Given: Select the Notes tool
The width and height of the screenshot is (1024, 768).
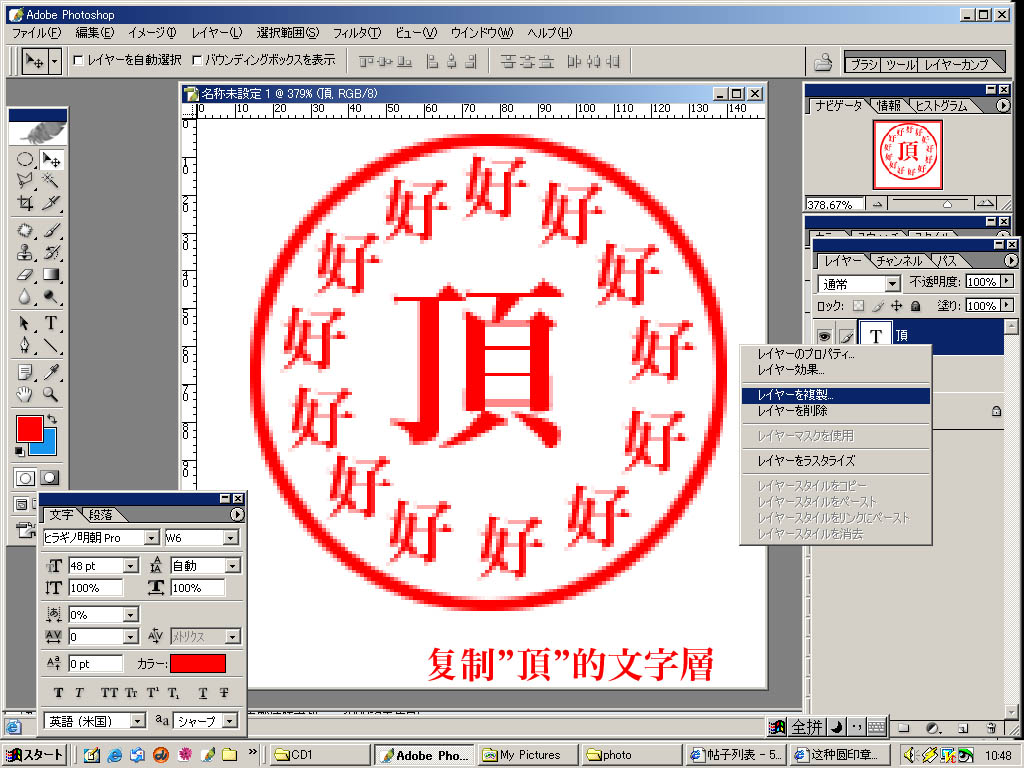Looking at the screenshot, I should click(x=25, y=372).
